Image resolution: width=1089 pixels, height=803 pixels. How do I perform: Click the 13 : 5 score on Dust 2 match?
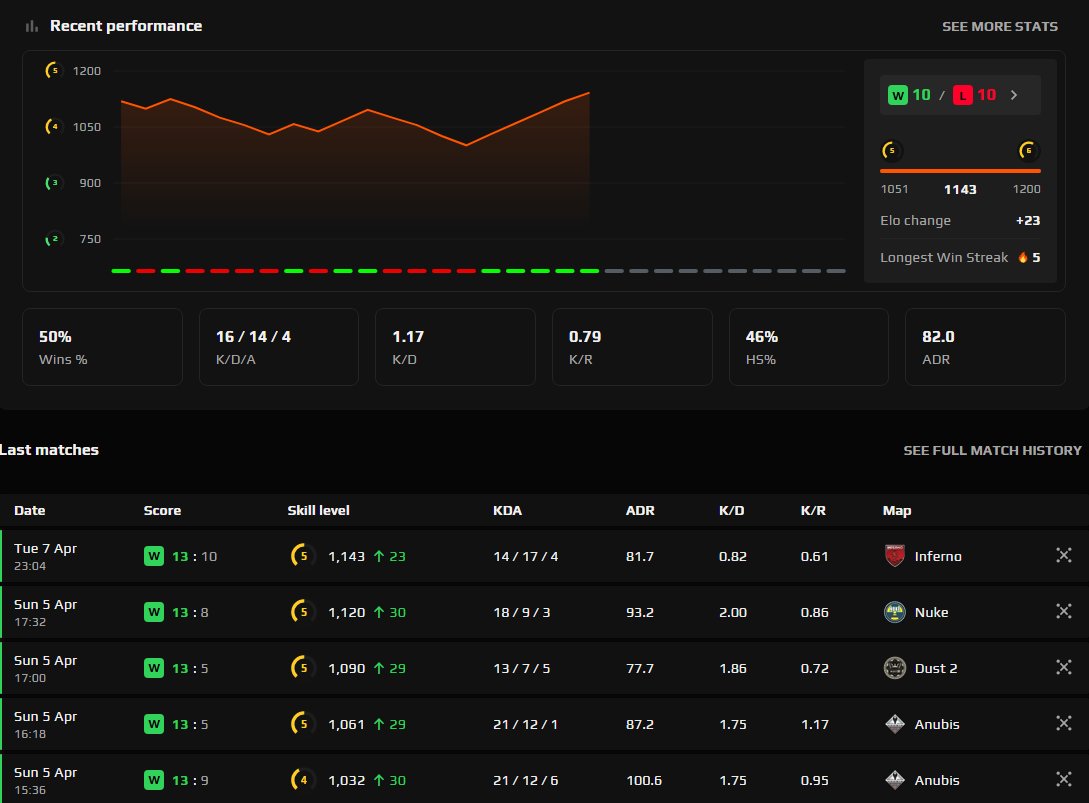point(190,668)
